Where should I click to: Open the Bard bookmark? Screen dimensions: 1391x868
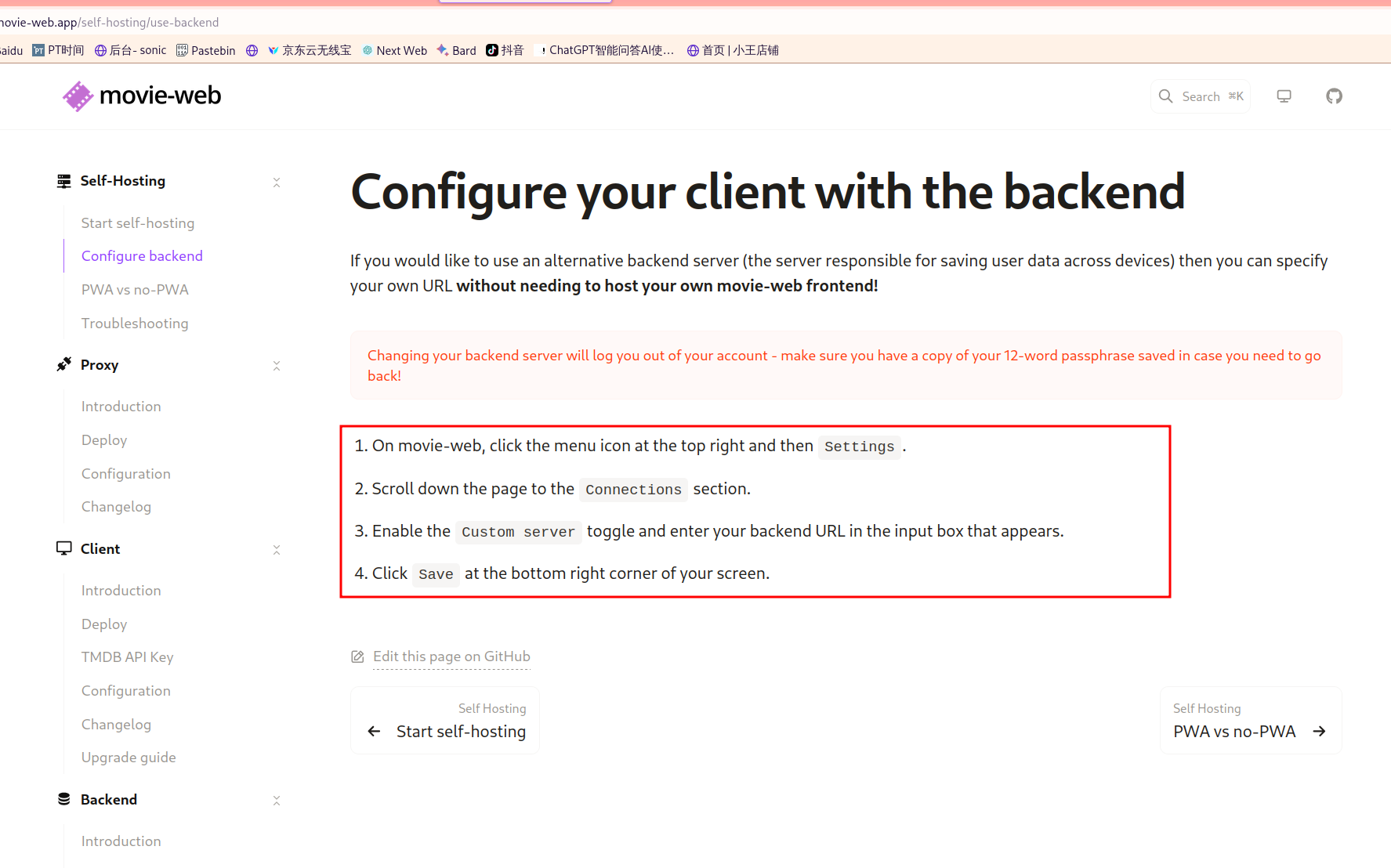click(457, 50)
